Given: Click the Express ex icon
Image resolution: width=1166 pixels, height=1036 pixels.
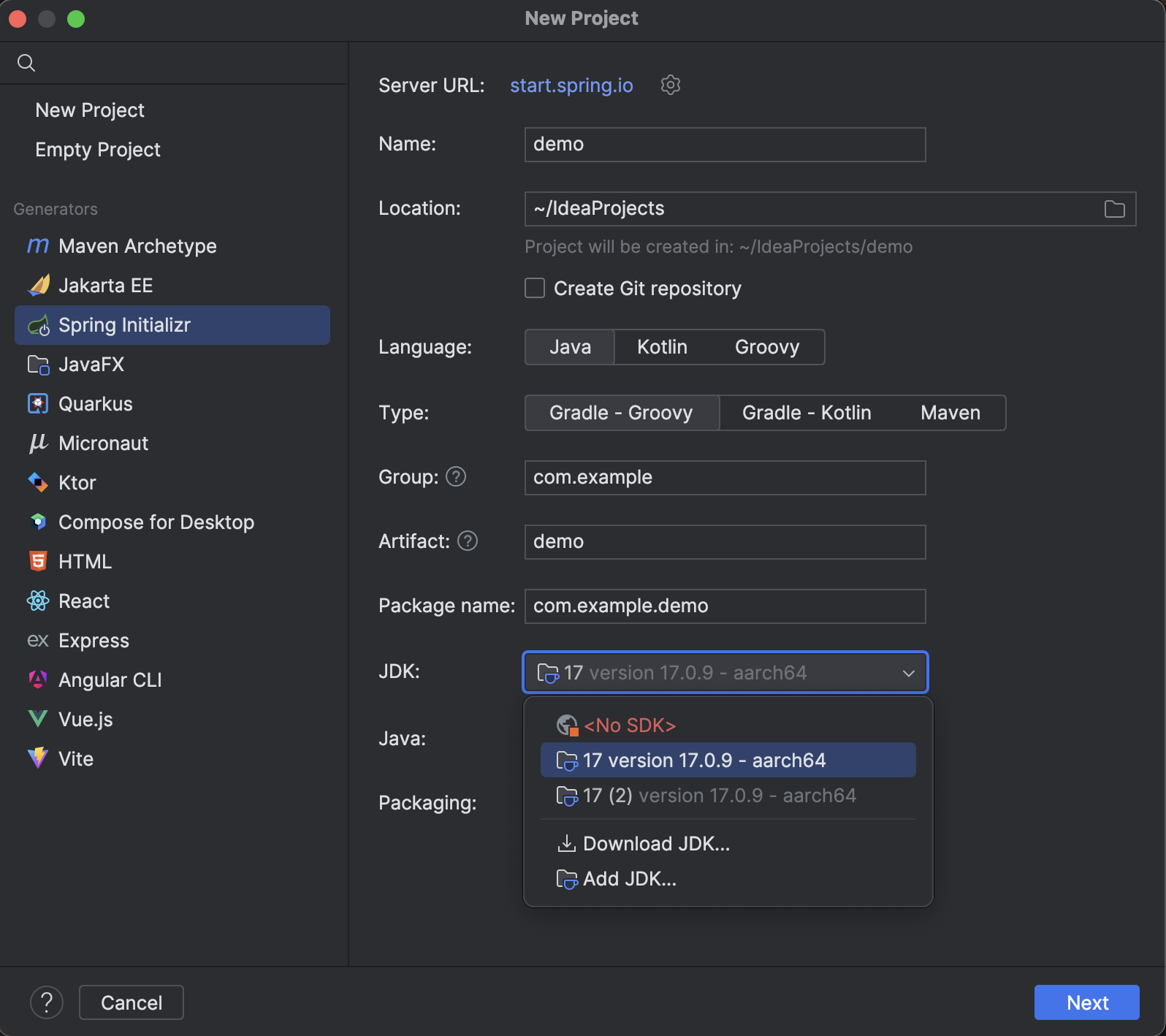Looking at the screenshot, I should [x=38, y=641].
